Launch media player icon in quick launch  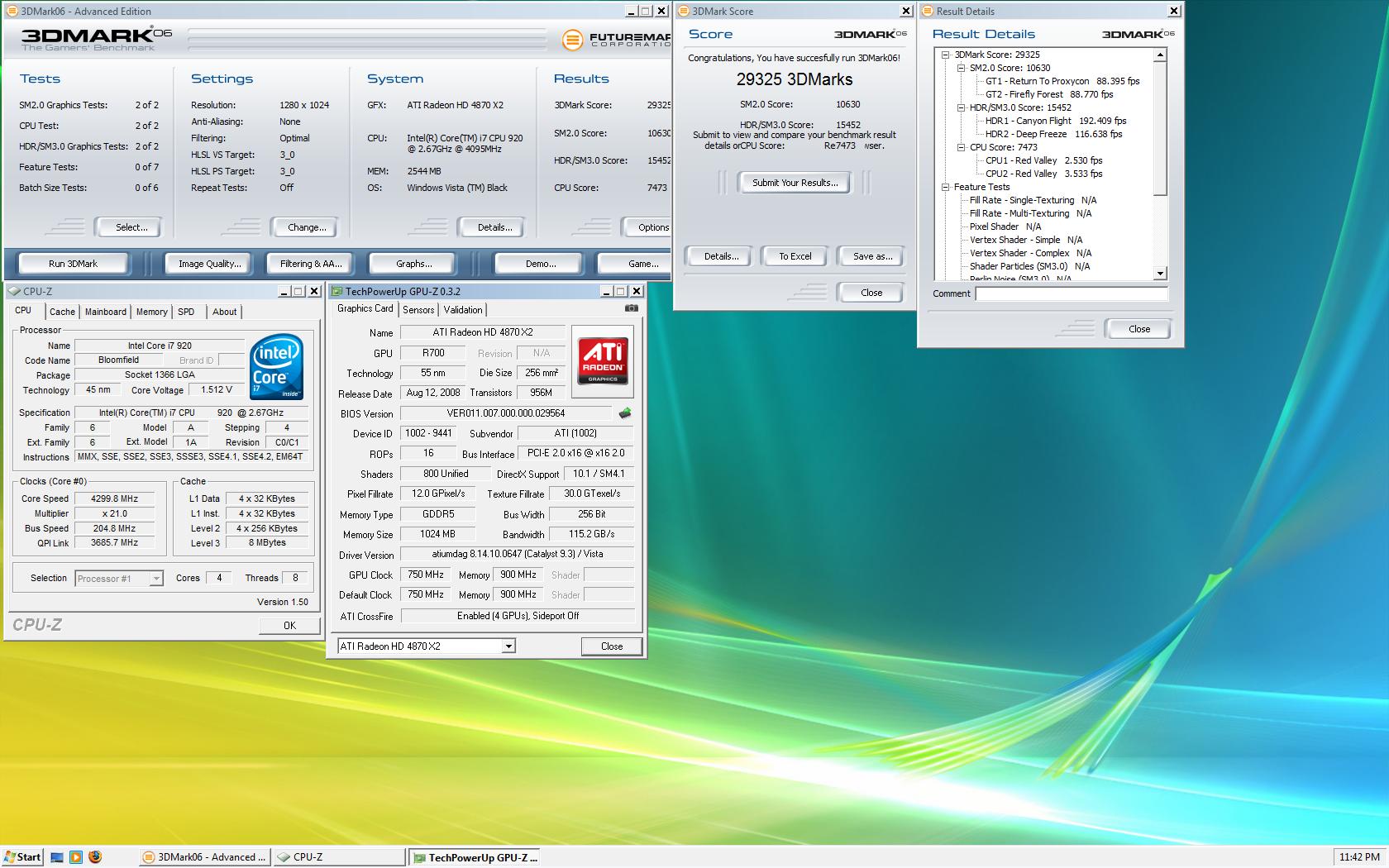[75, 857]
